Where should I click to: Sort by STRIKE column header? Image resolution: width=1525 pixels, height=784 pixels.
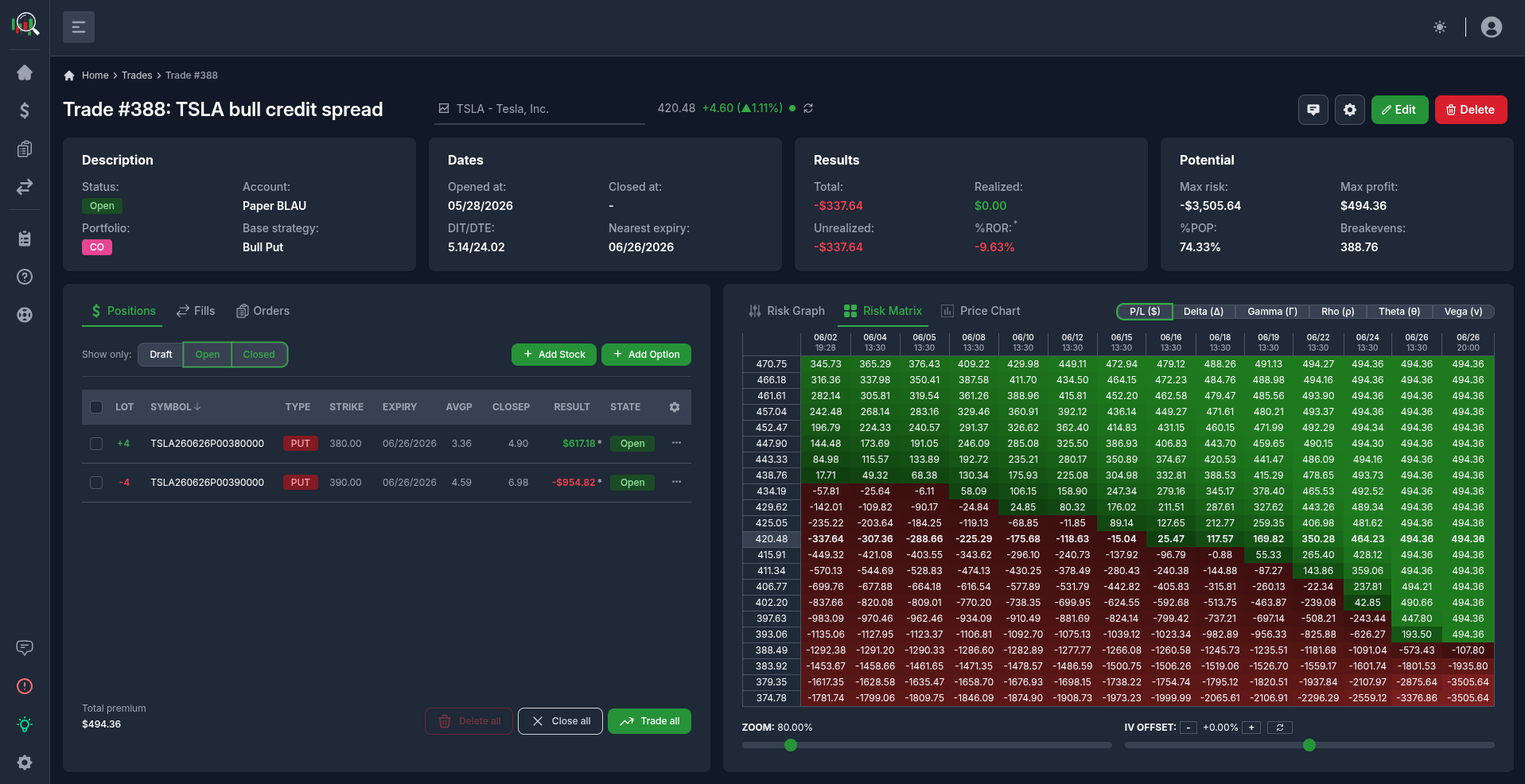346,407
